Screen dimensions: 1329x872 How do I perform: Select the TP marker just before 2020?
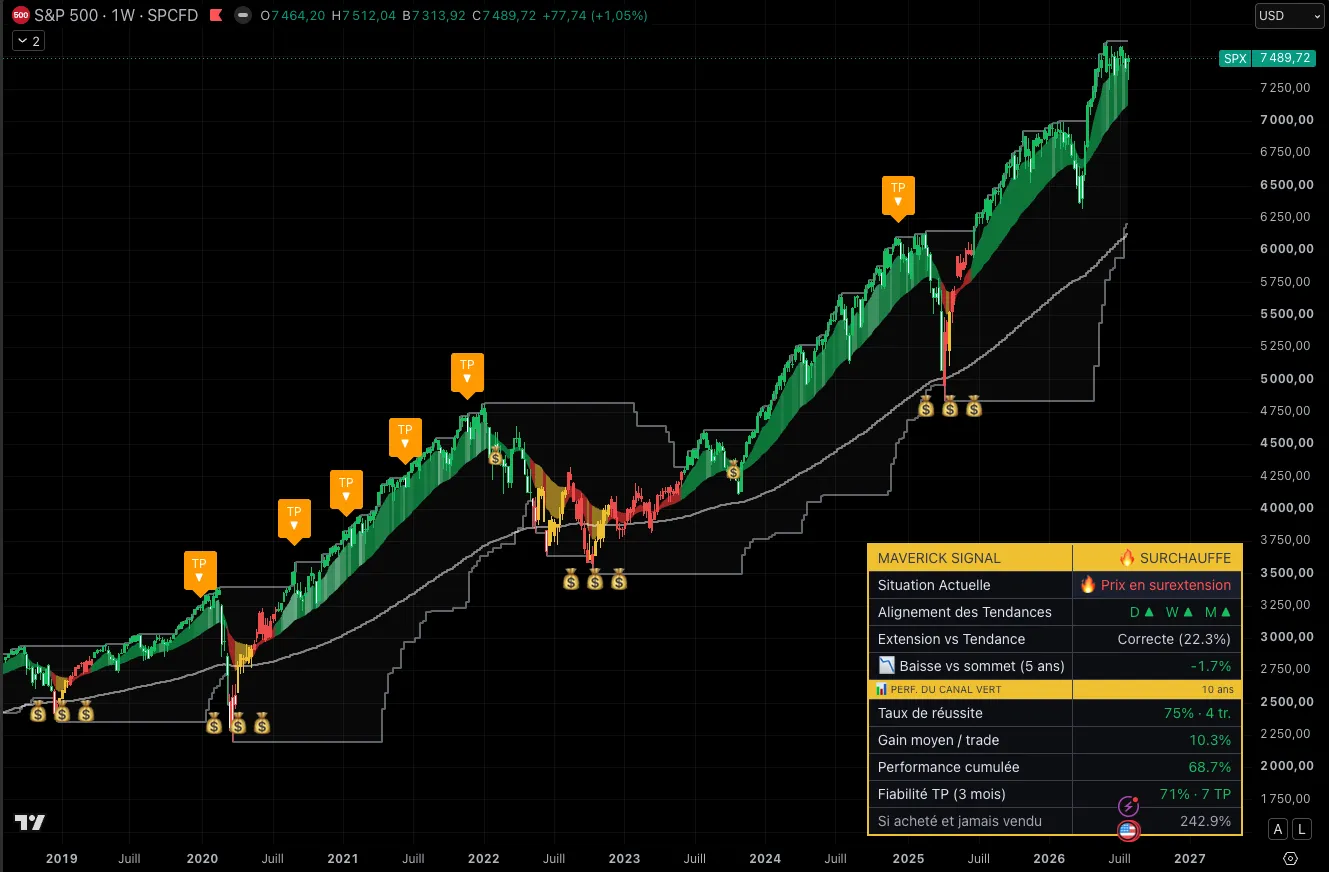[199, 574]
